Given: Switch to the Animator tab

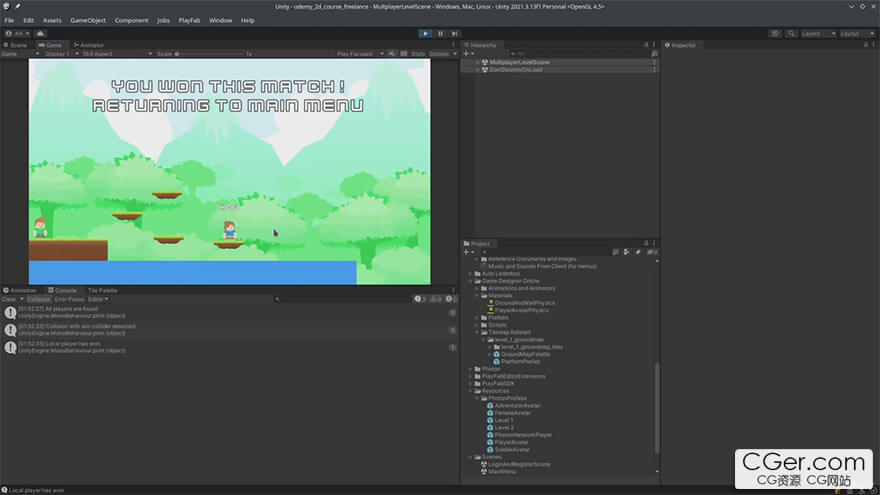Looking at the screenshot, I should (x=89, y=45).
